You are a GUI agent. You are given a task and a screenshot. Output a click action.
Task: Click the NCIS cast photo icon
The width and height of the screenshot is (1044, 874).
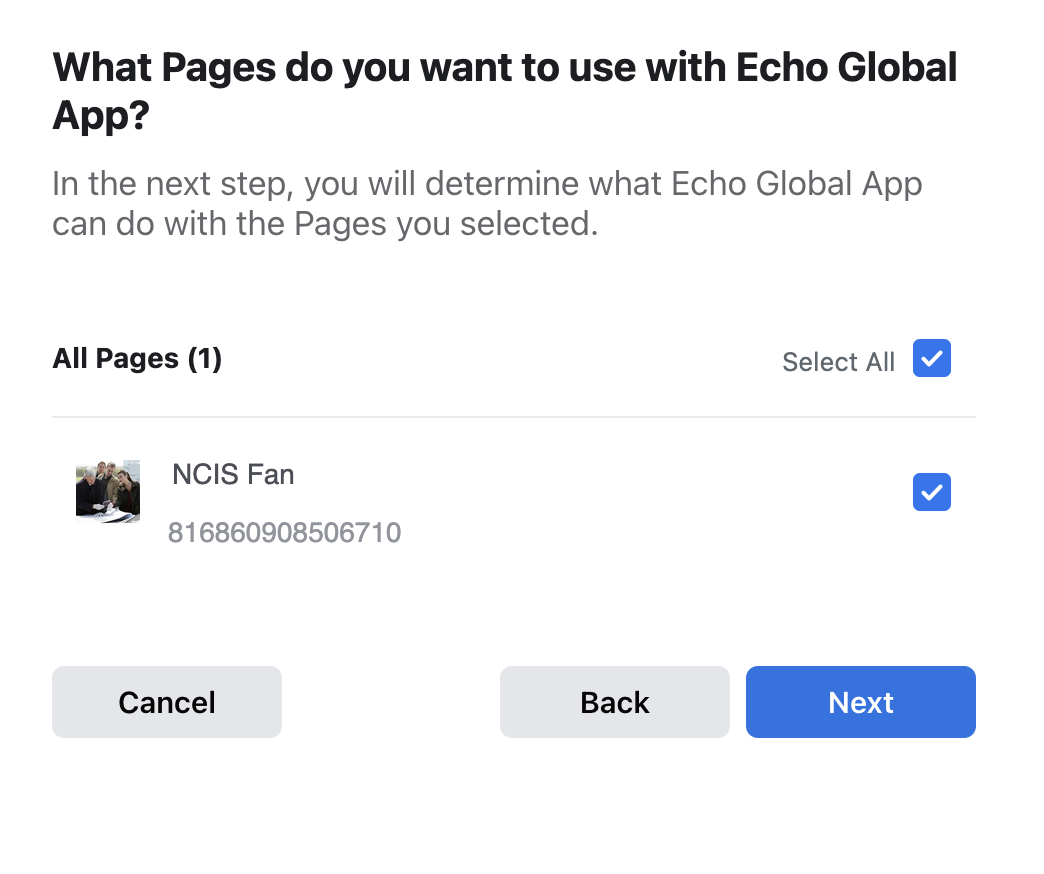tap(108, 491)
